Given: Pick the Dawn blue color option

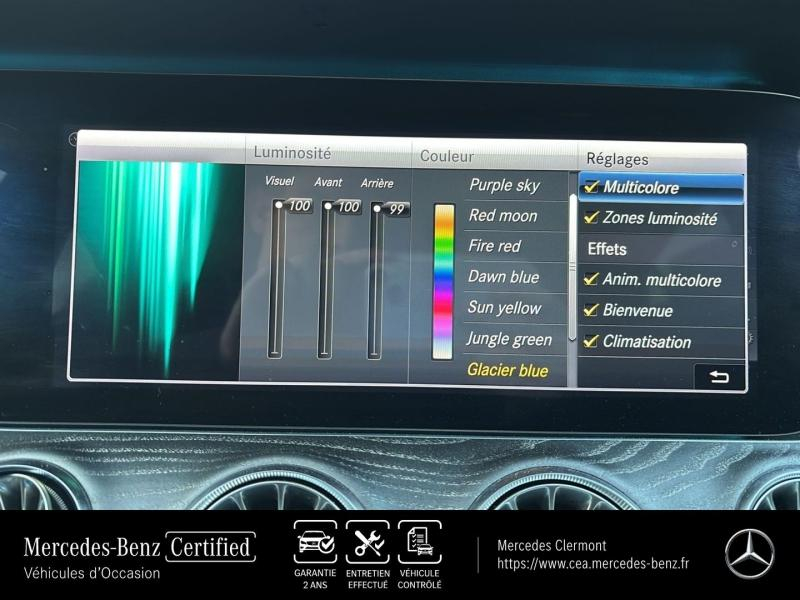Looking at the screenshot, I should (x=503, y=277).
